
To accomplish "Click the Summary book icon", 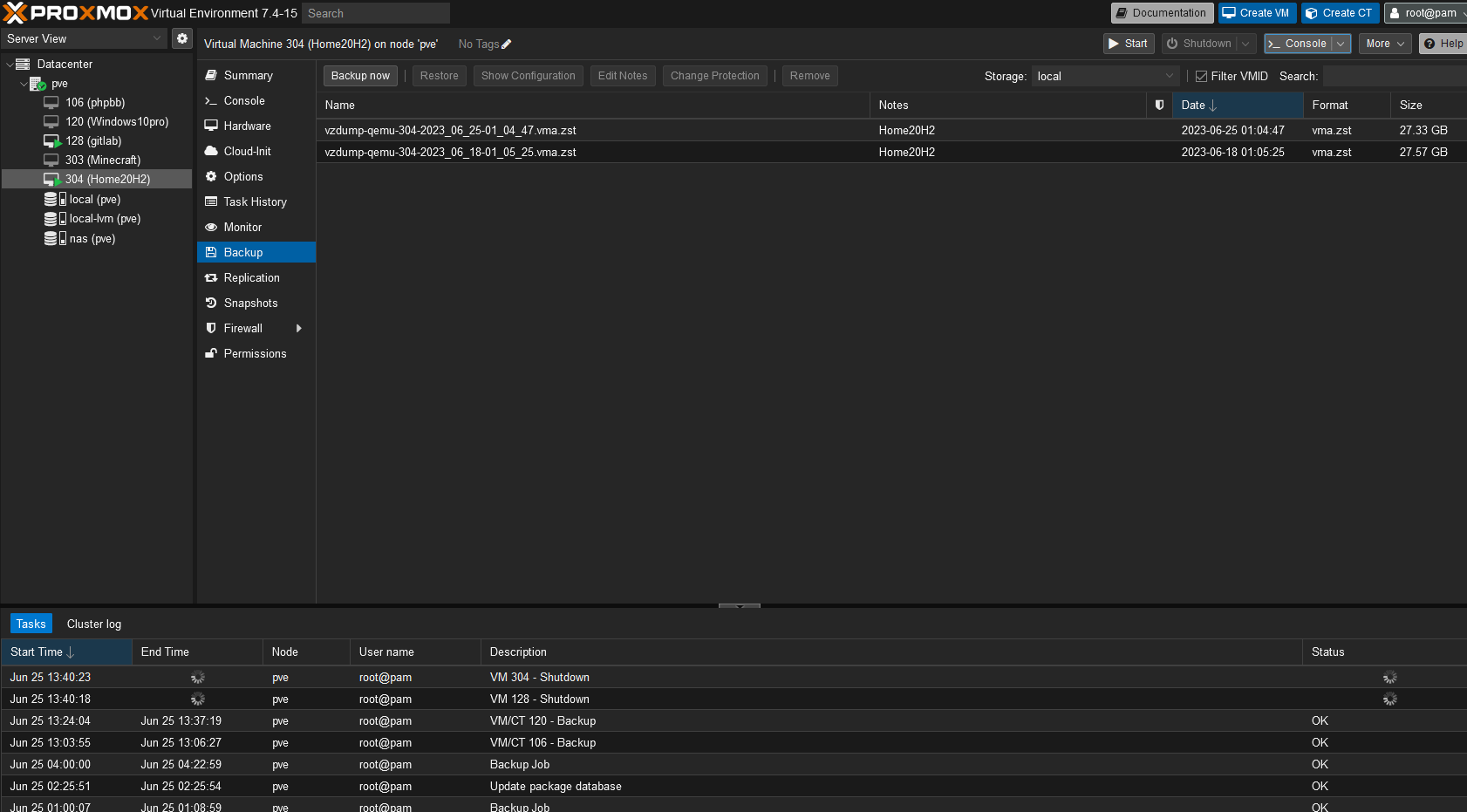I will 211,75.
